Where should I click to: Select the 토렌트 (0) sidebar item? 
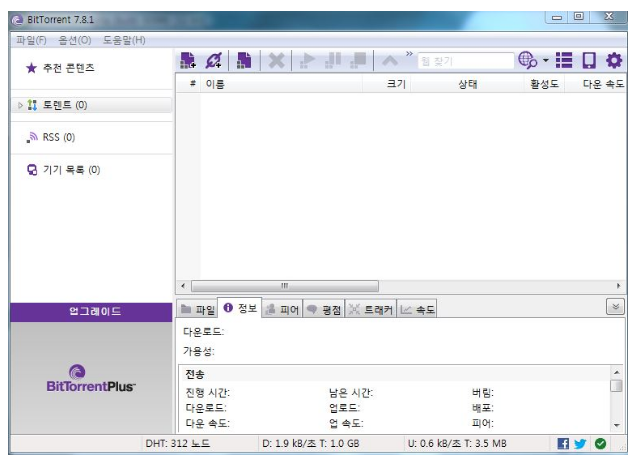click(x=92, y=105)
